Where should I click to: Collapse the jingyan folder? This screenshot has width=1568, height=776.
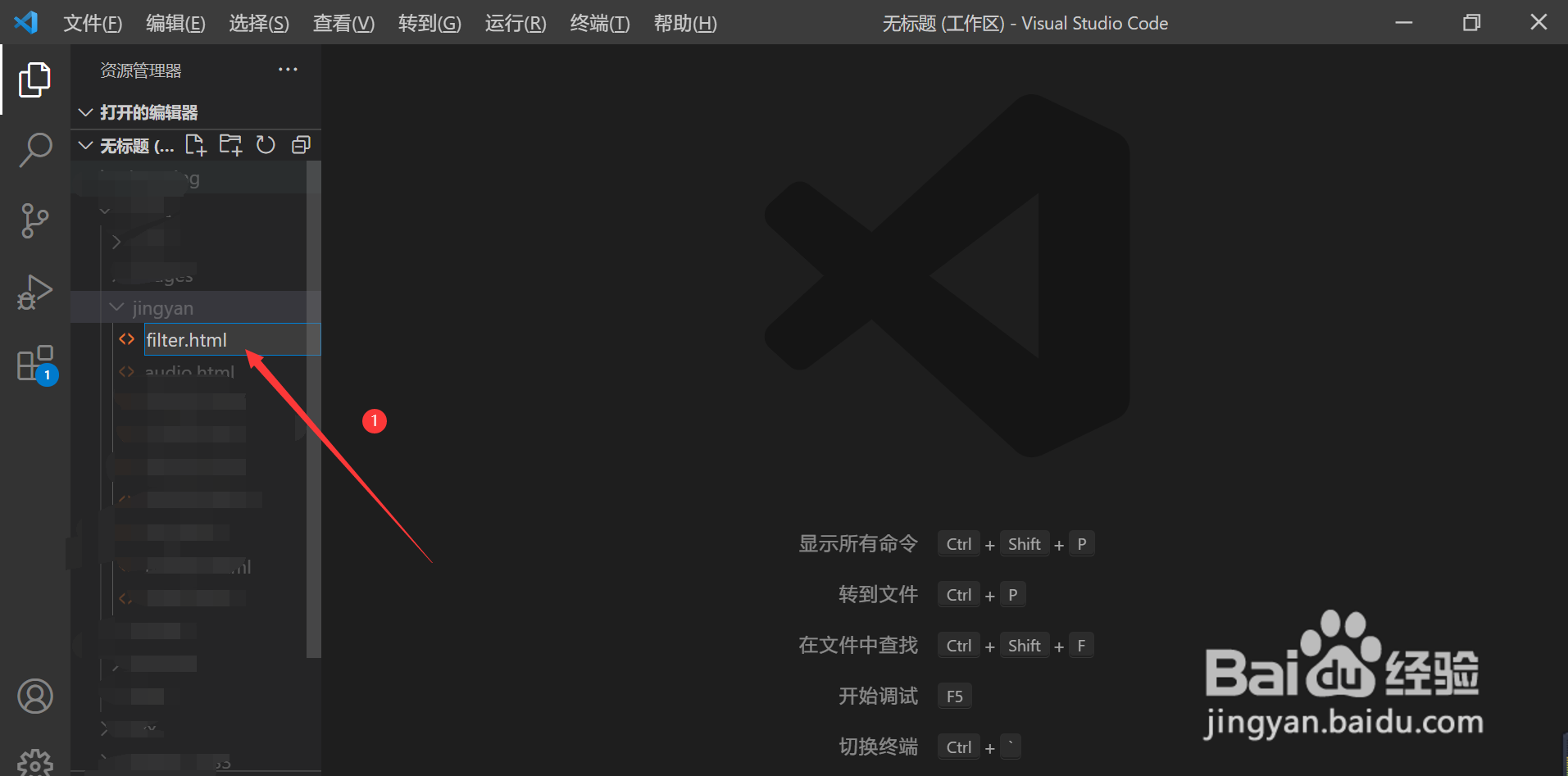196,307
